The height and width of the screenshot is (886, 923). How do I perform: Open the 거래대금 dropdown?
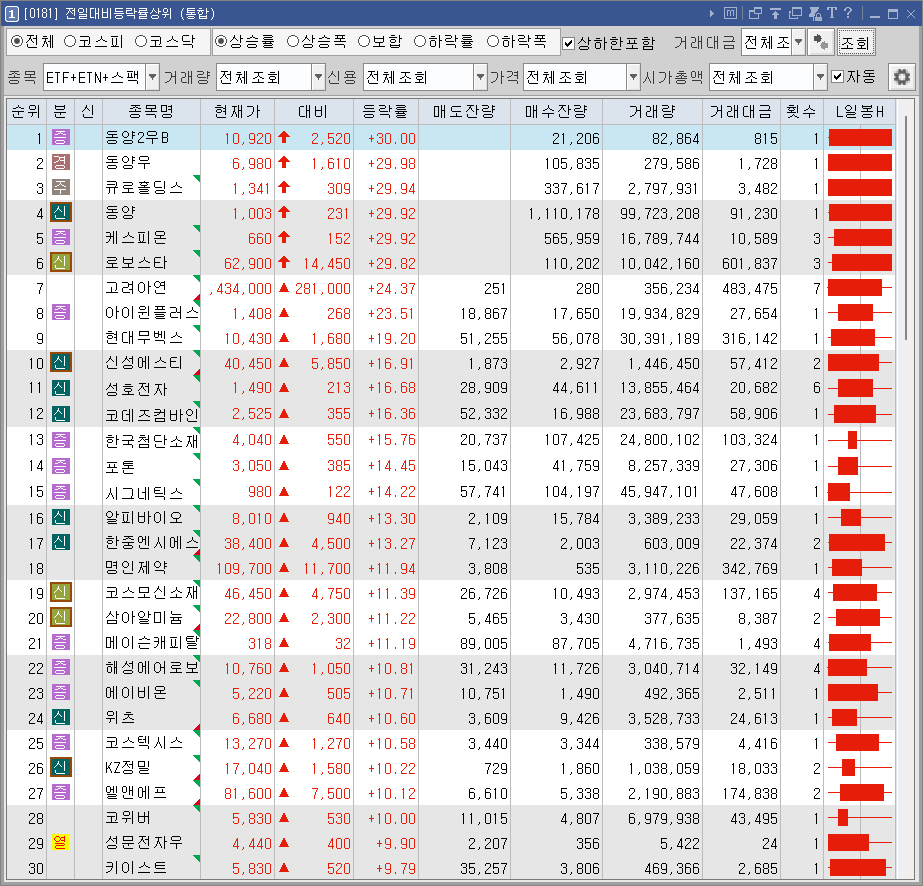(x=798, y=42)
